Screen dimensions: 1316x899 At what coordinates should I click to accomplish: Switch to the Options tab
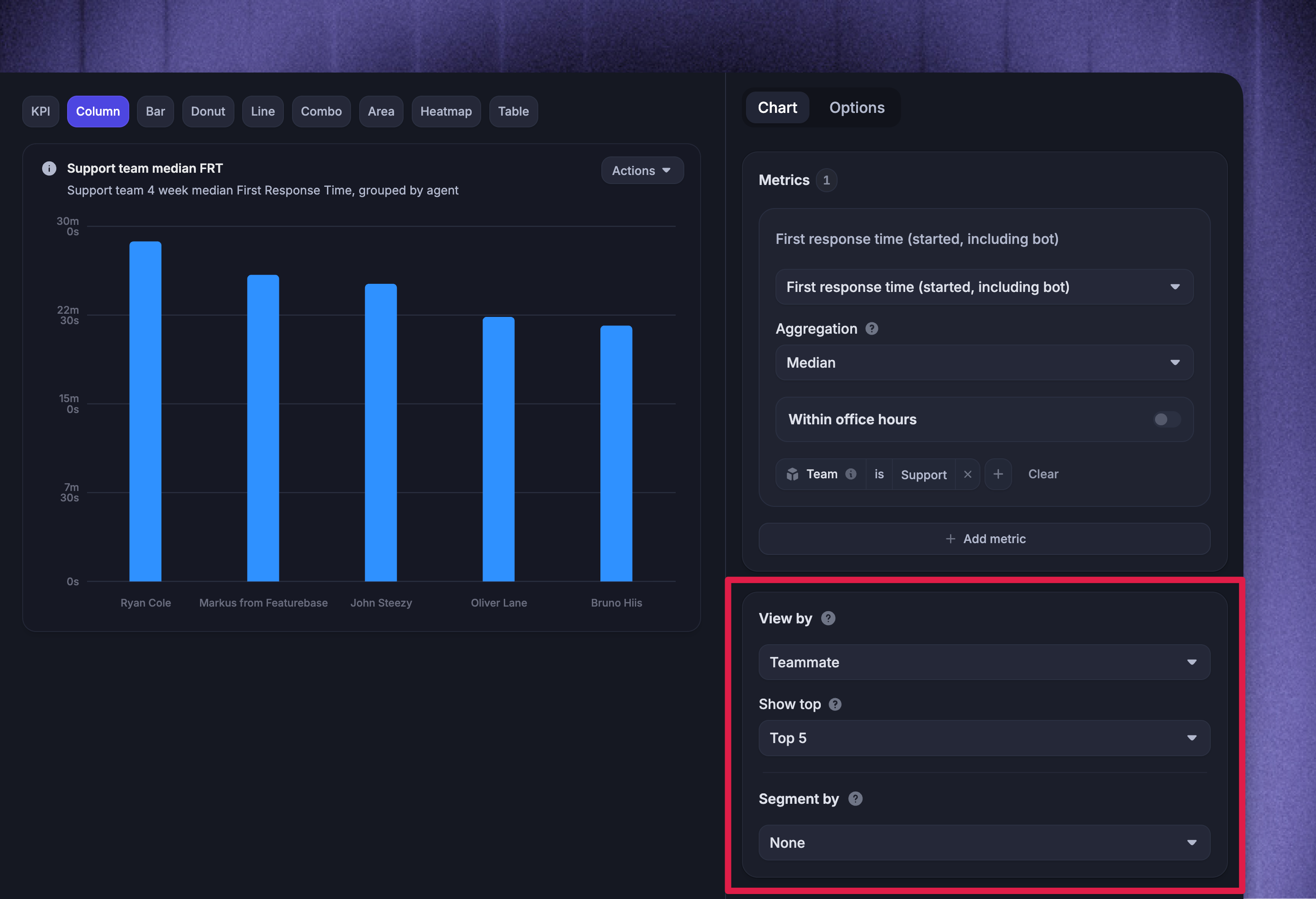coord(856,107)
